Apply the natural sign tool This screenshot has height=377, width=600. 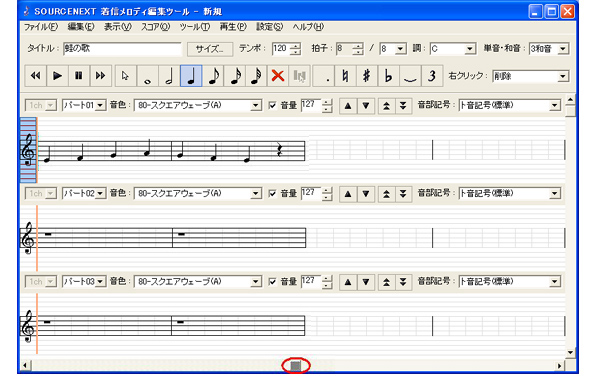coord(346,76)
